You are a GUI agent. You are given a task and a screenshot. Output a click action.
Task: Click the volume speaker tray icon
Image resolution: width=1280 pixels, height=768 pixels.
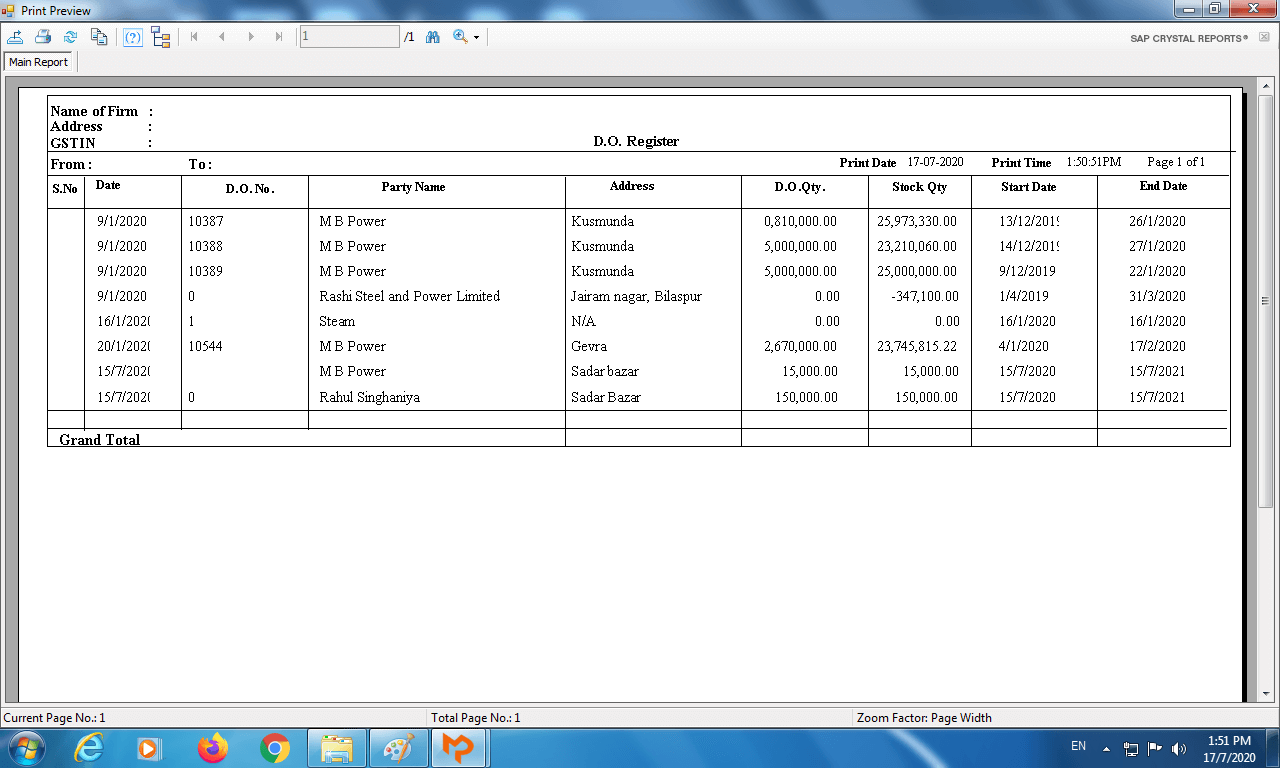pyautogui.click(x=1179, y=748)
